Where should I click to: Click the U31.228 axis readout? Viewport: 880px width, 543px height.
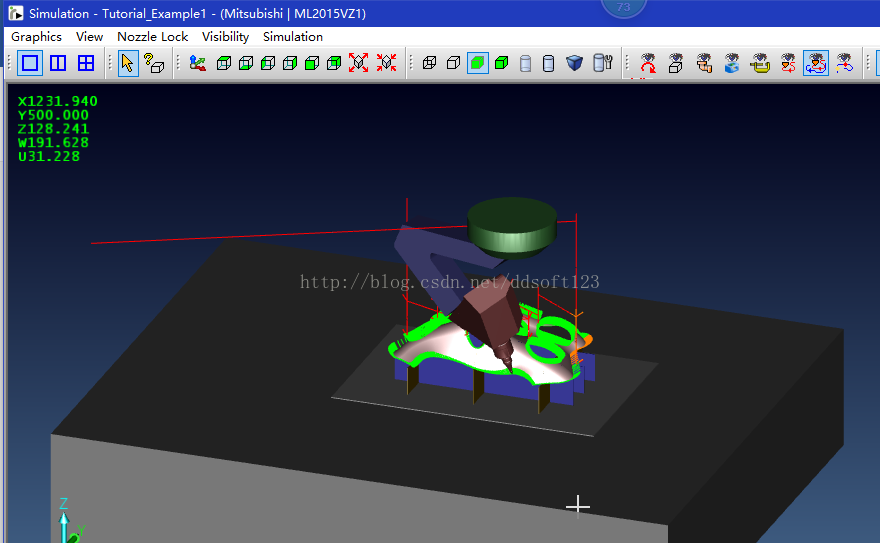tap(49, 157)
